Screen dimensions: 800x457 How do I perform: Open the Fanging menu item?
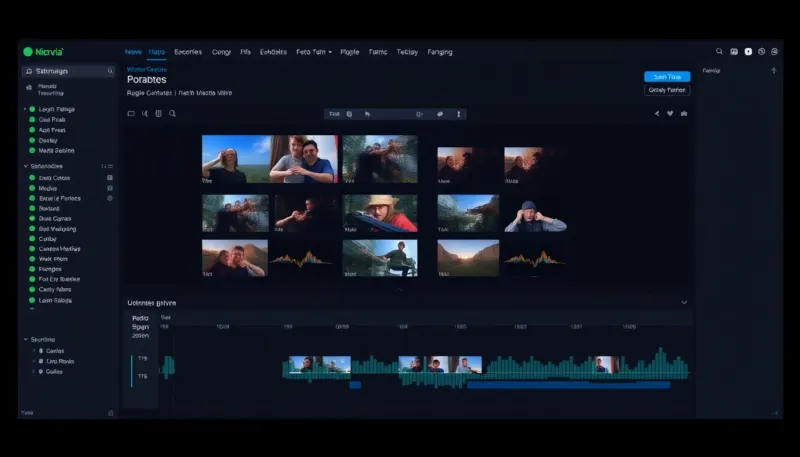[x=440, y=52]
